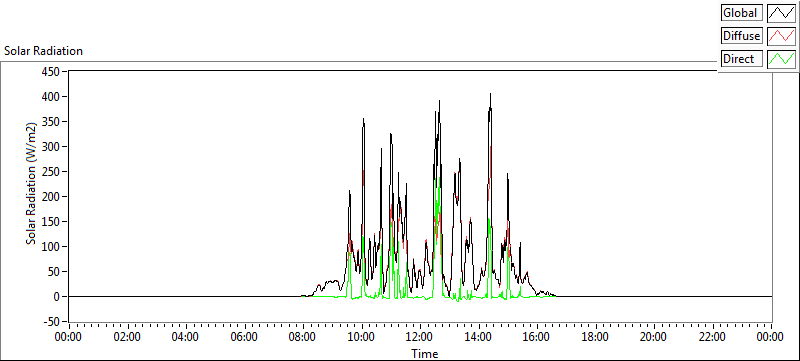Click the Solar Radiation (W/m2) axis label
This screenshot has height=361, width=800.
click(x=32, y=184)
